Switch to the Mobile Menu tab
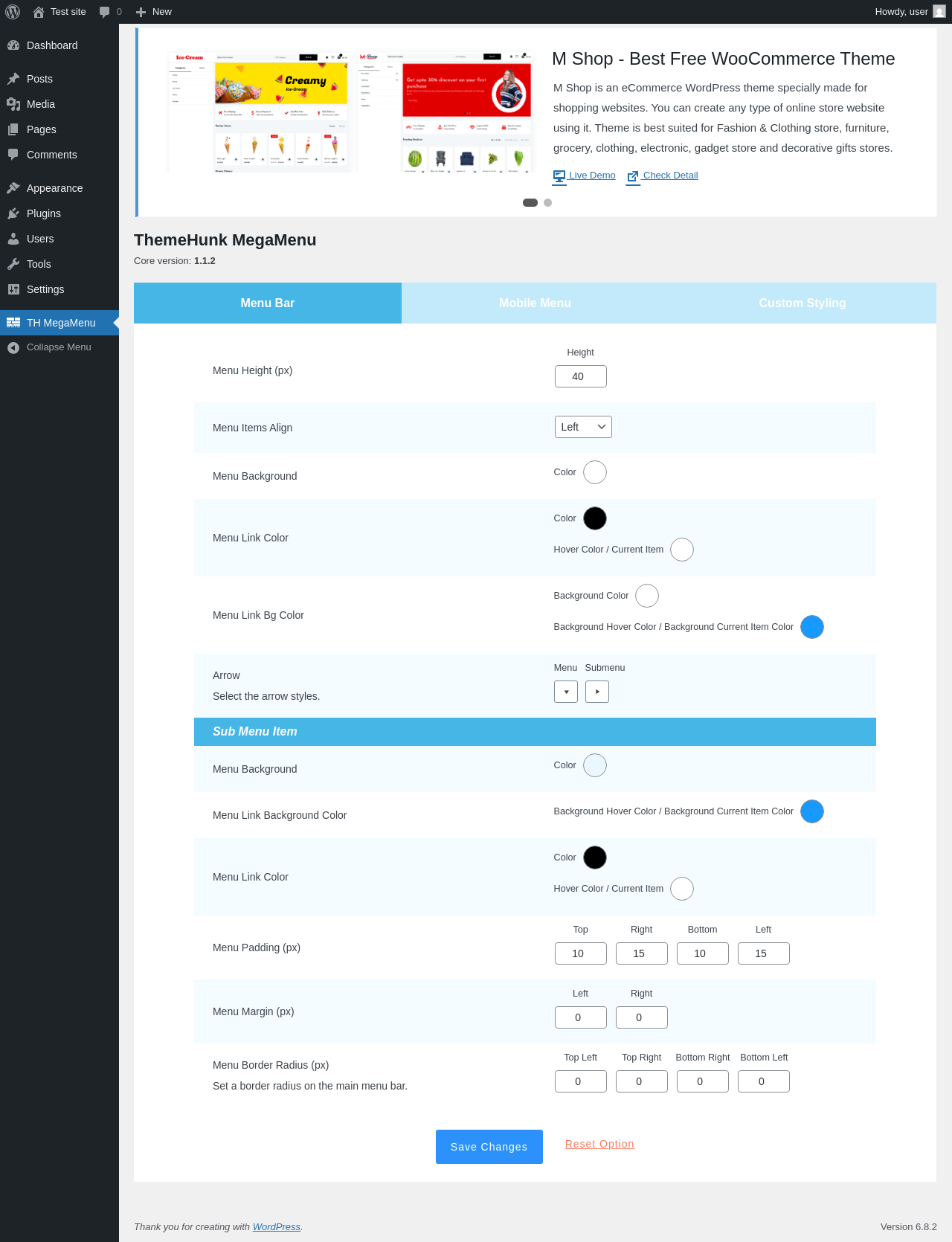The width and height of the screenshot is (952, 1242). [x=535, y=303]
